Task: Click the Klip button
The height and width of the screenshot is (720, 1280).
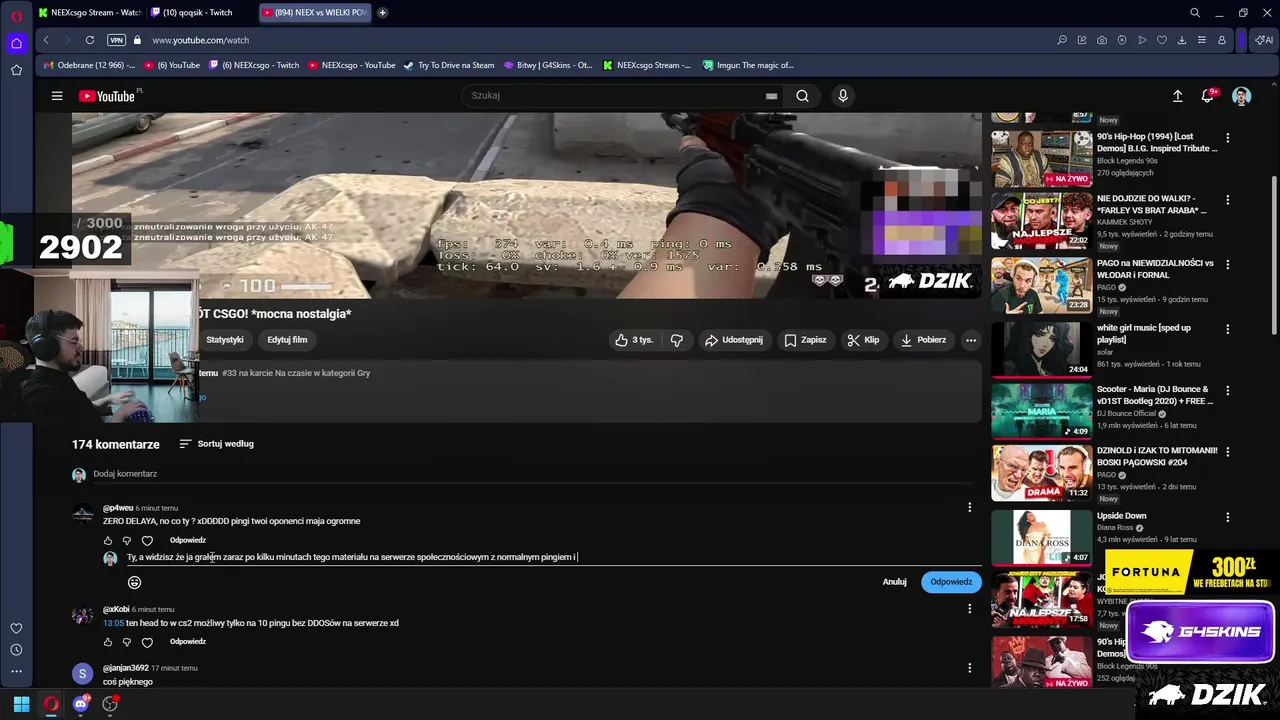Action: click(863, 340)
